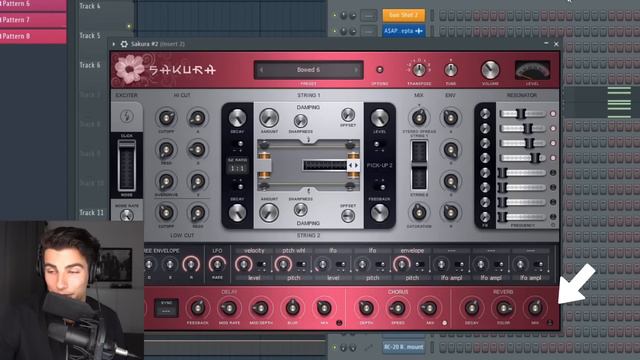640x360 pixels.
Task: Open the Sakura #2 window menu arrow
Action: [114, 44]
